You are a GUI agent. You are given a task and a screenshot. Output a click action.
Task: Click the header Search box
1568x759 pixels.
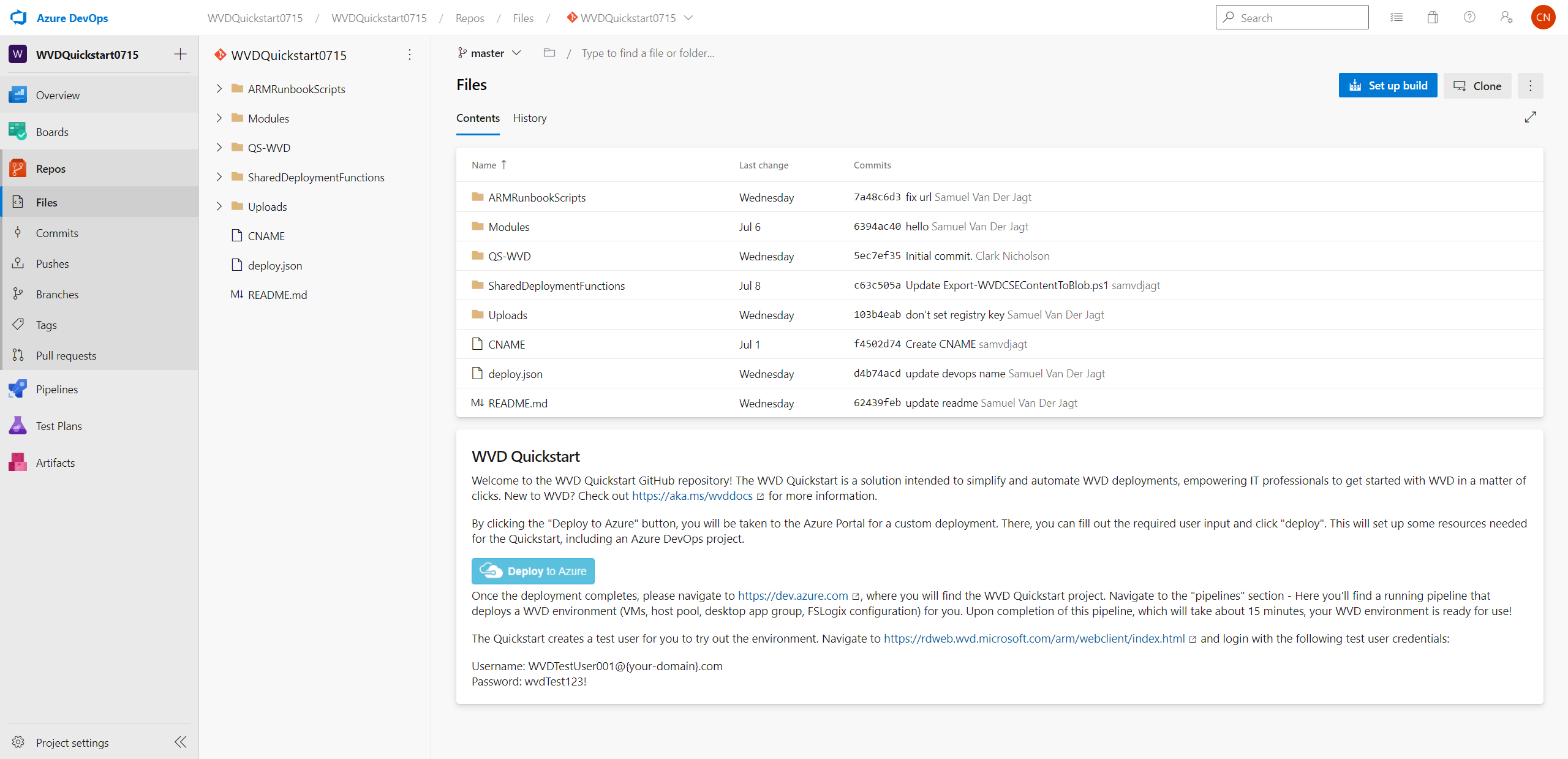tap(1292, 17)
